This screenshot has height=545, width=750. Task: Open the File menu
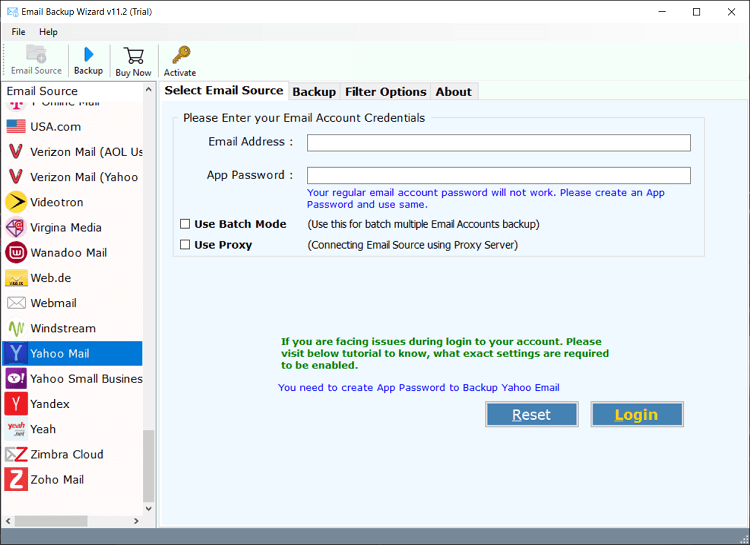tap(18, 32)
